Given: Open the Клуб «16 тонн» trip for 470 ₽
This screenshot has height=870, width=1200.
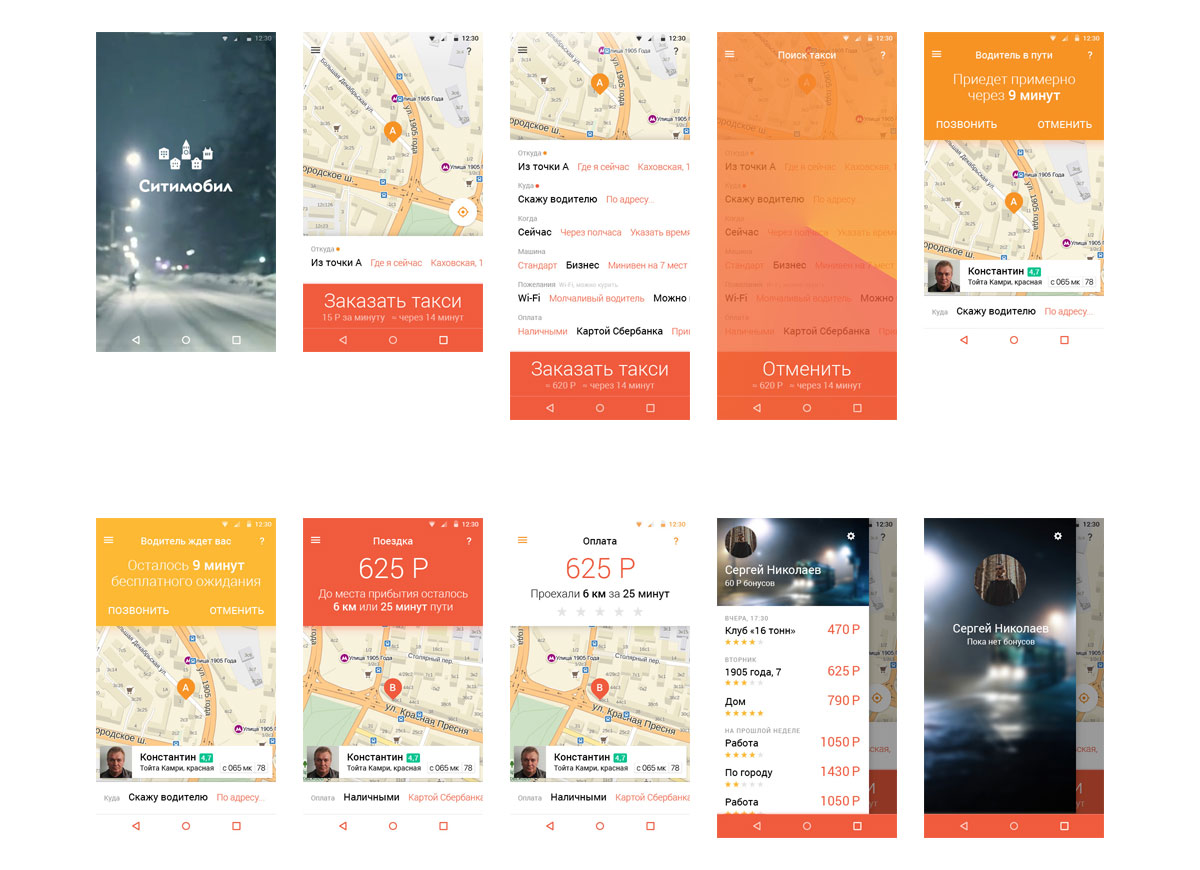Looking at the screenshot, I should coord(792,630).
